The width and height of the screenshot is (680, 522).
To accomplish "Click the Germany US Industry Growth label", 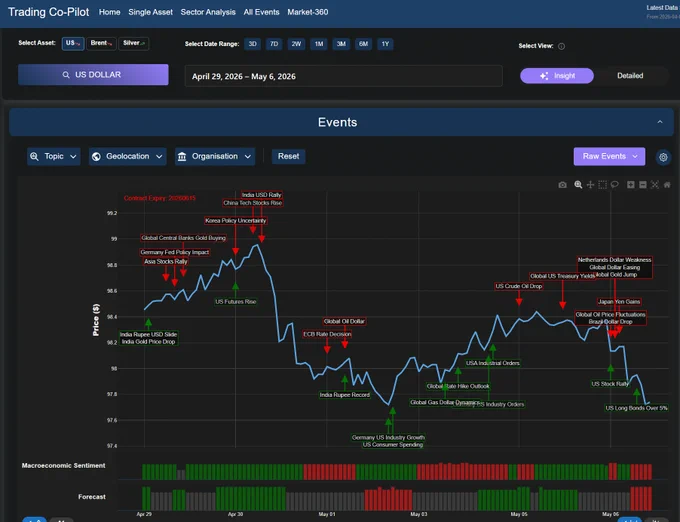I will (388, 437).
